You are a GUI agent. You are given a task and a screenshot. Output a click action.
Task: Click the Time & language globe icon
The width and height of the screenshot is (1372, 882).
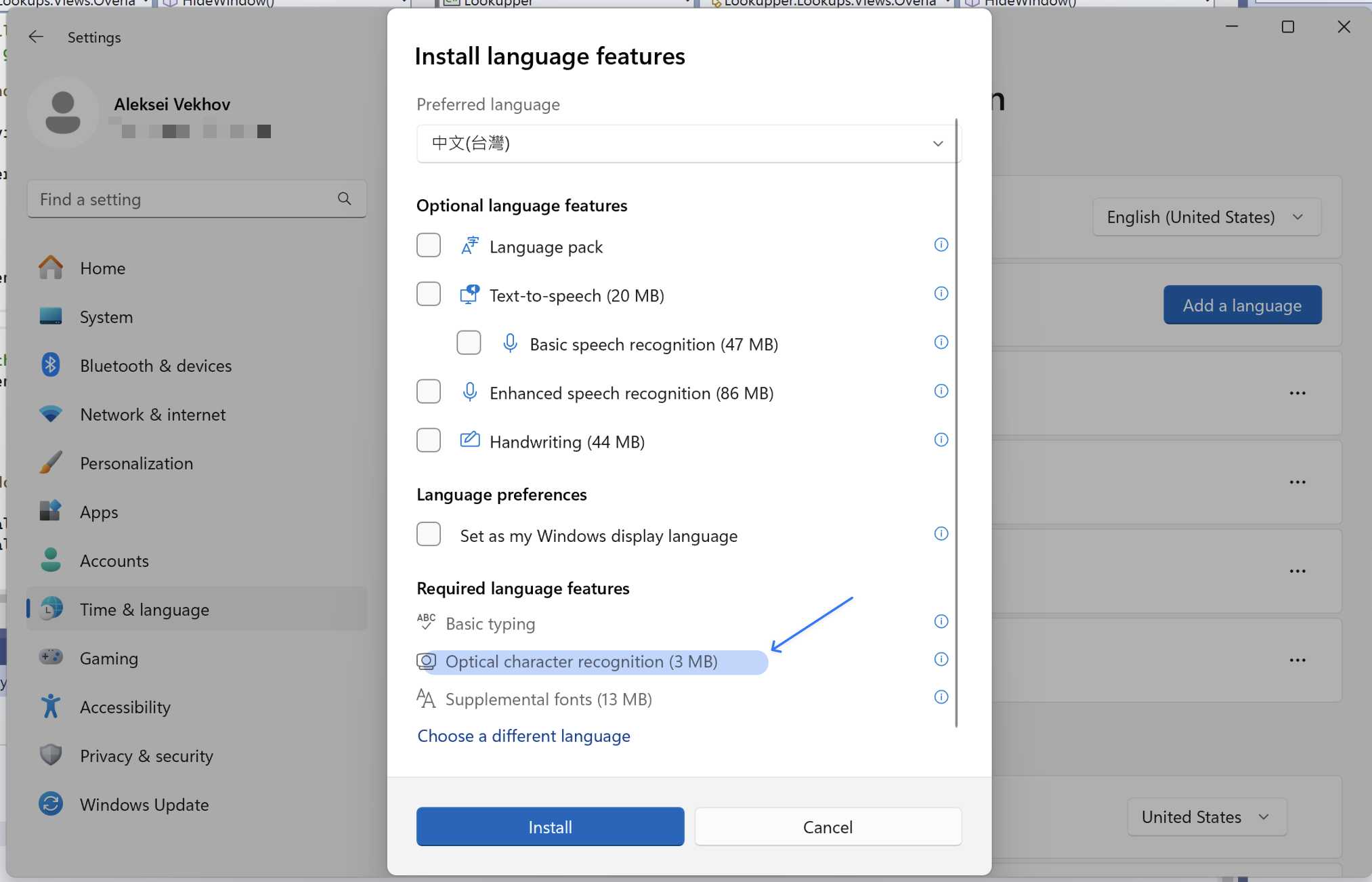point(51,609)
